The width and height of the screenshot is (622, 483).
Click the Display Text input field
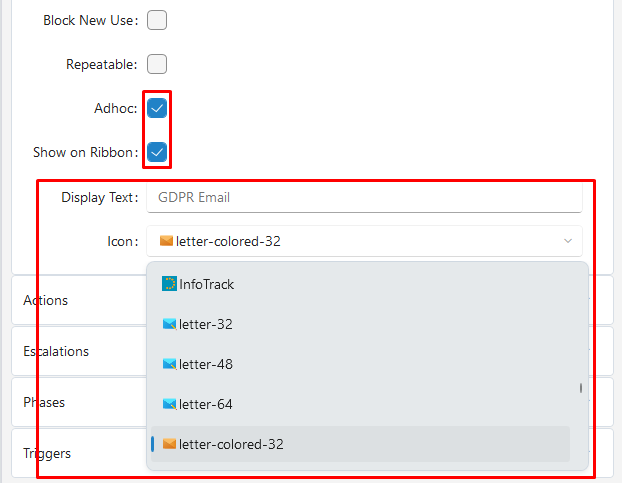point(364,197)
